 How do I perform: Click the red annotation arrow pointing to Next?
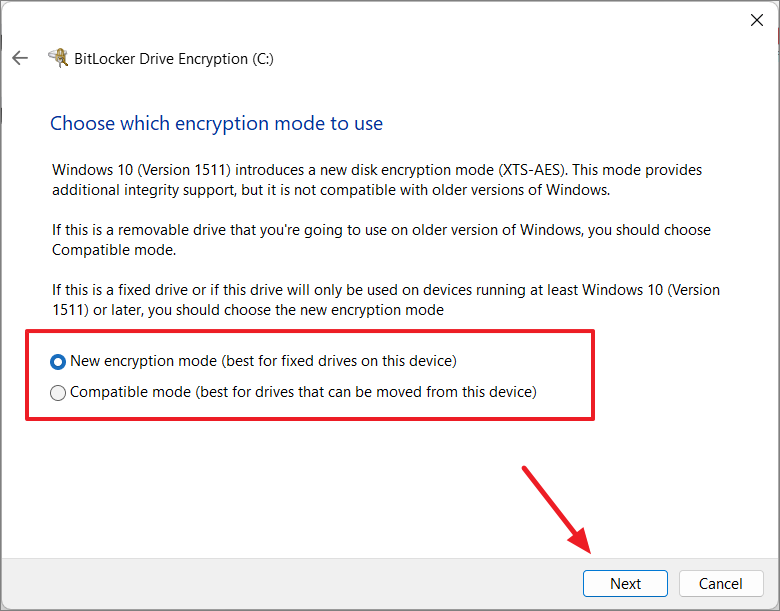point(556,509)
